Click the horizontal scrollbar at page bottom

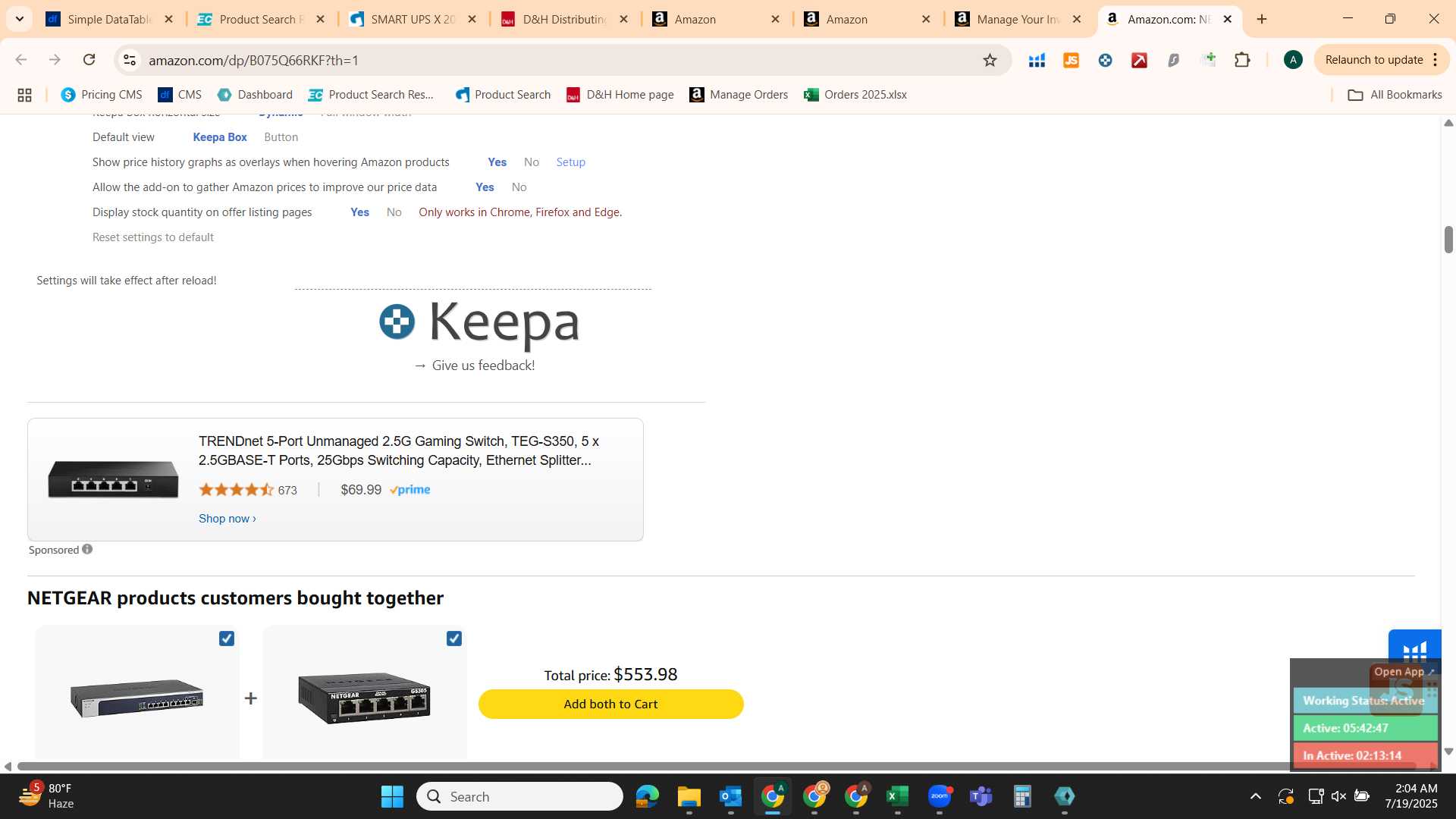[x=717, y=767]
